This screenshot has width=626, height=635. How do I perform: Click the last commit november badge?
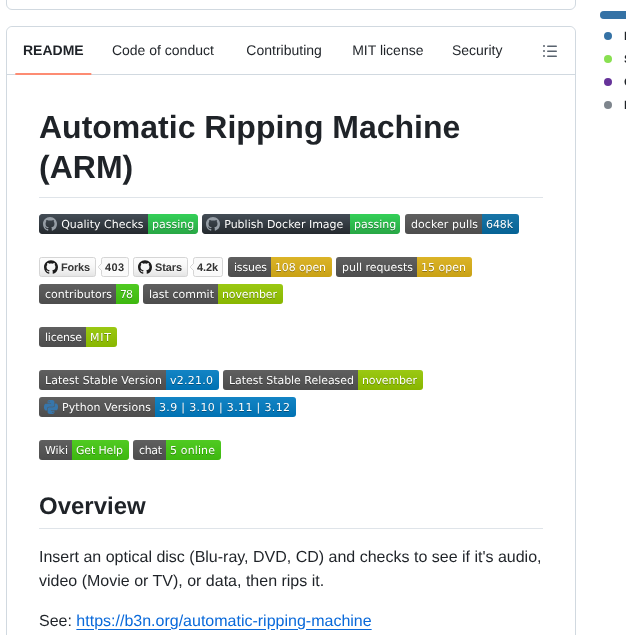click(213, 294)
